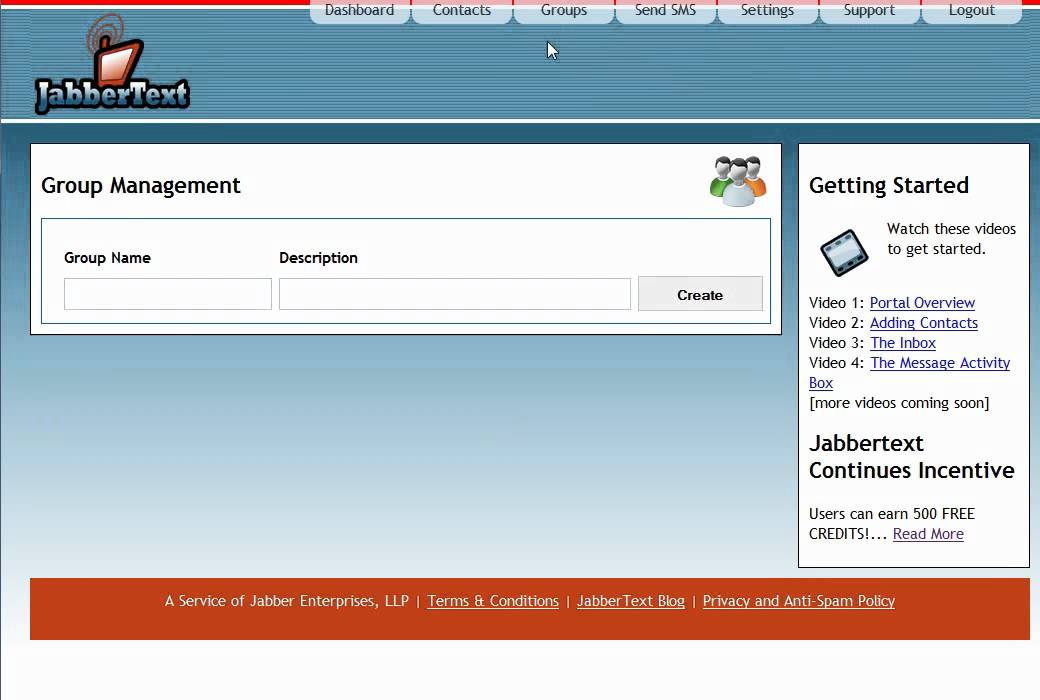The height and width of the screenshot is (700, 1040).
Task: Click the Getting Started heading
Action: 889,185
